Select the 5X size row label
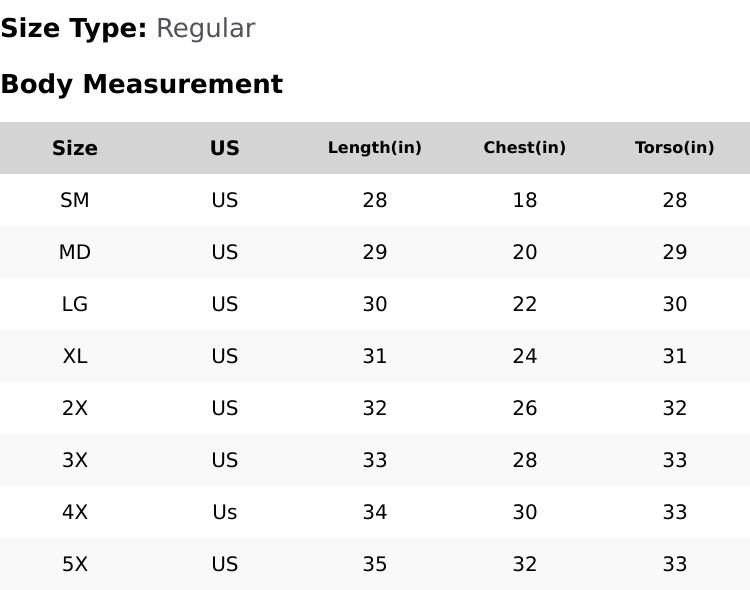Screen dimensions: 750x590 pyautogui.click(x=75, y=564)
